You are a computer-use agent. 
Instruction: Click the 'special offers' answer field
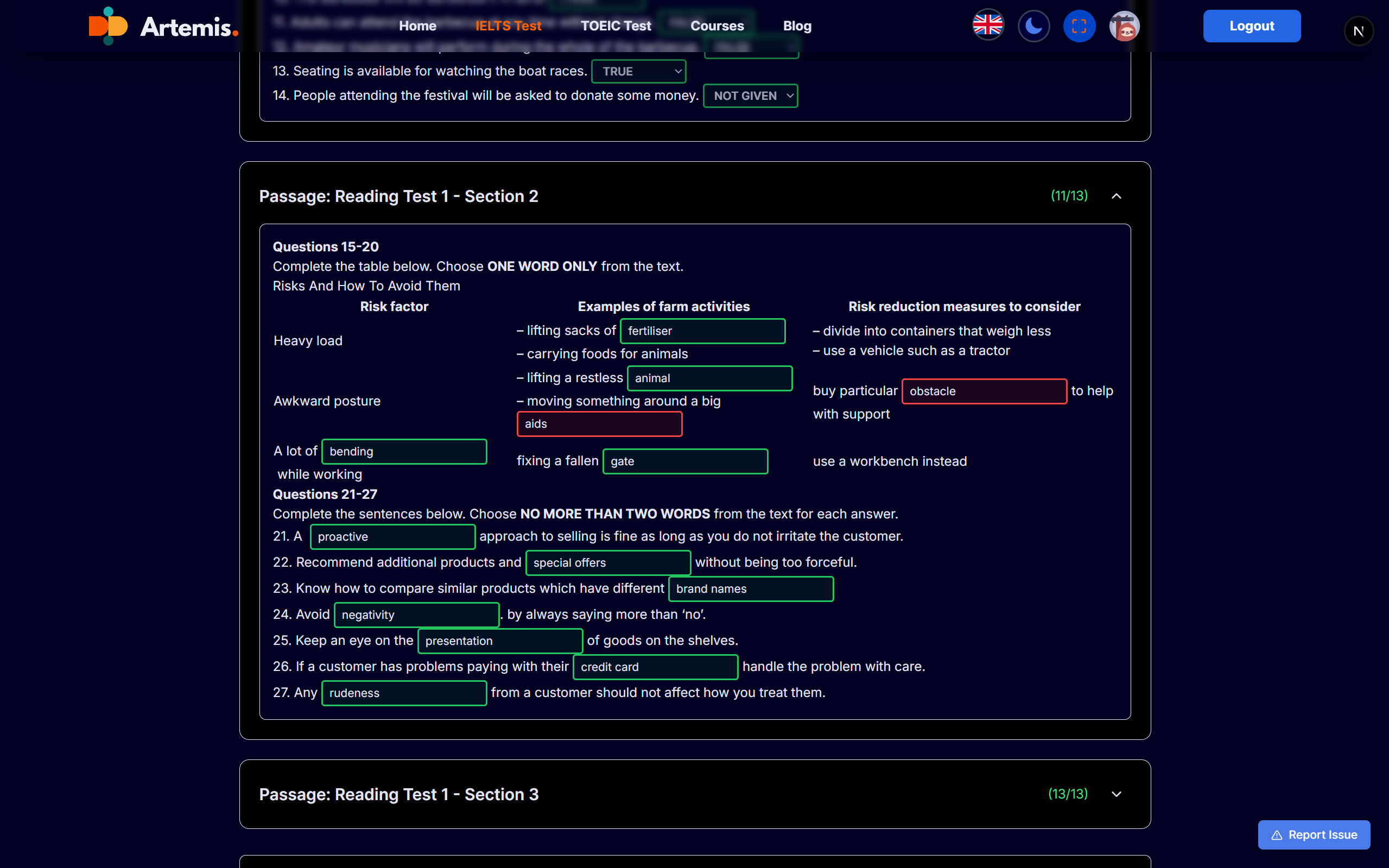click(x=607, y=562)
